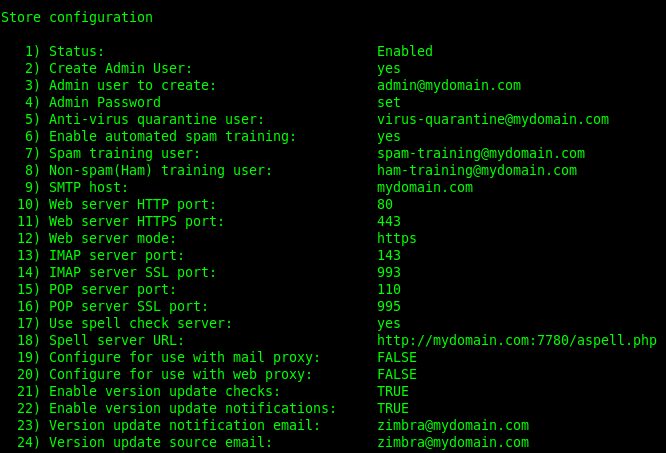Select Enable automated spam training option
Screen dimensions: 666x453
tap(160, 137)
